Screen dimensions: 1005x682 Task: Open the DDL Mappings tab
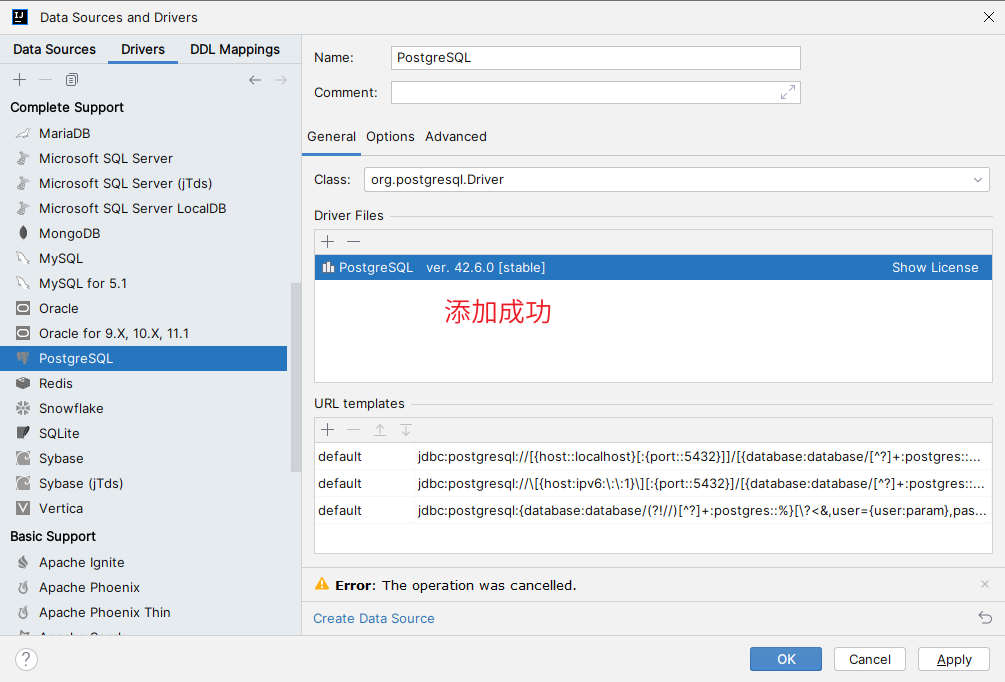click(235, 49)
